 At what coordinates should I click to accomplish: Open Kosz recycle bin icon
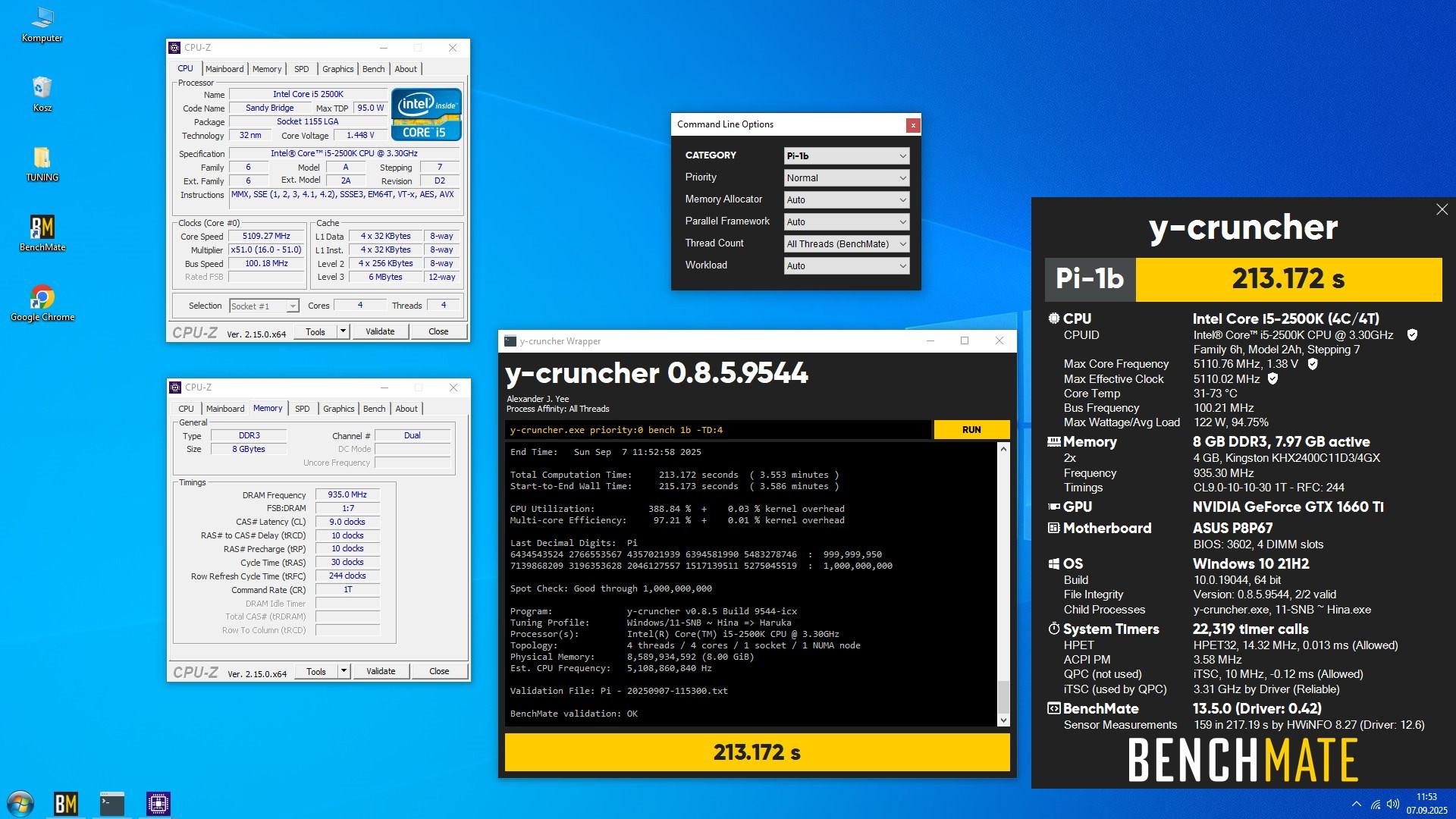point(42,88)
